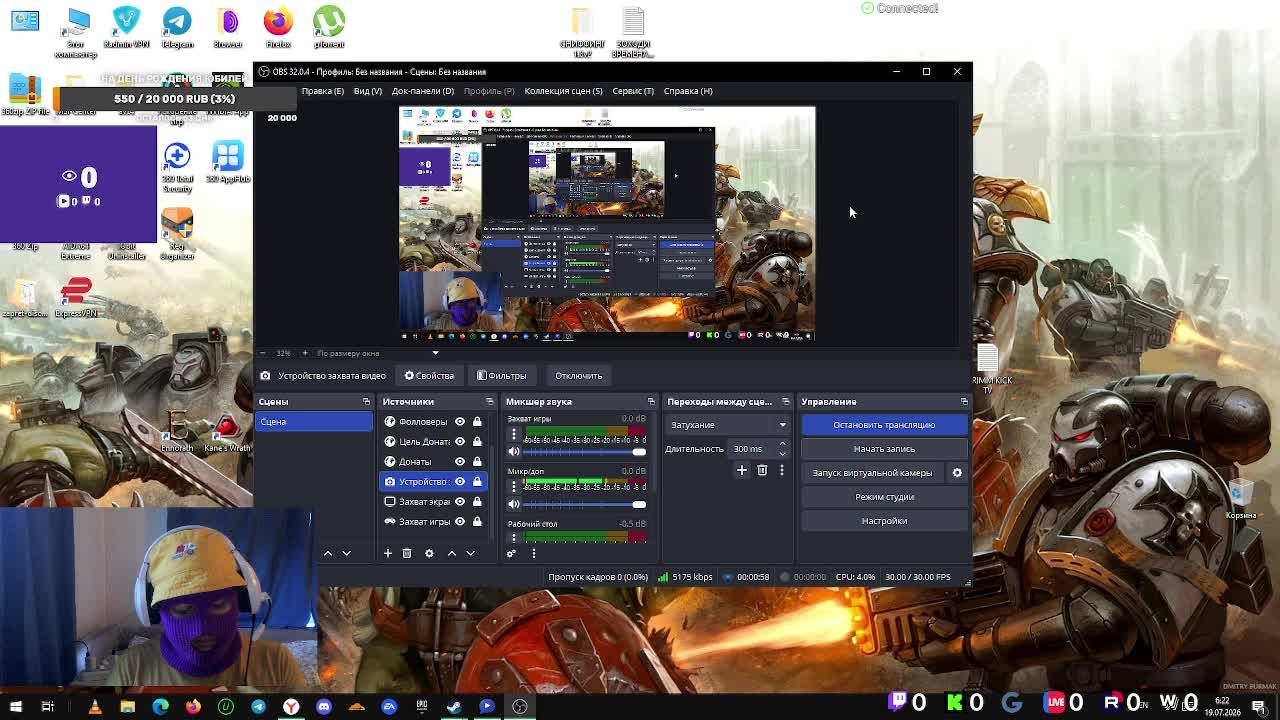Open audio mixer menu dots
Image resolution: width=1280 pixels, height=720 pixels.
pos(533,553)
